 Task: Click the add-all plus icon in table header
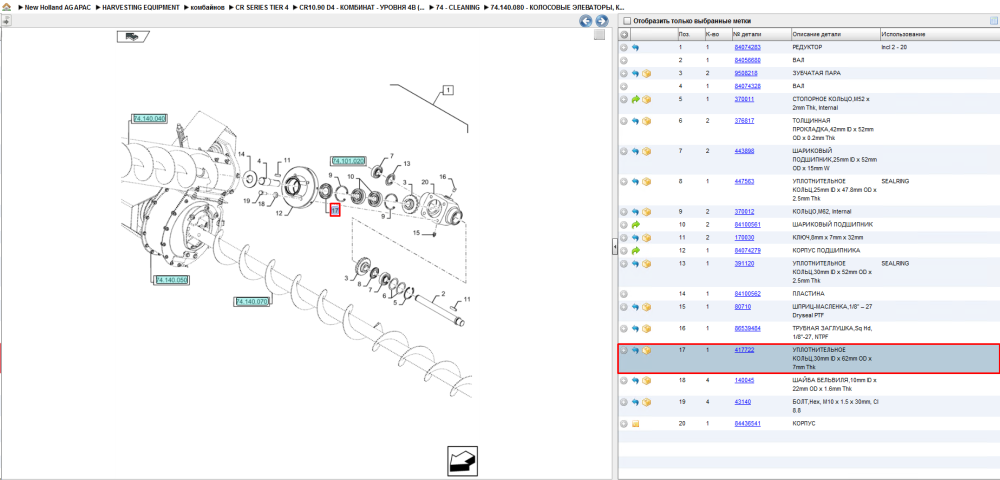pos(624,34)
